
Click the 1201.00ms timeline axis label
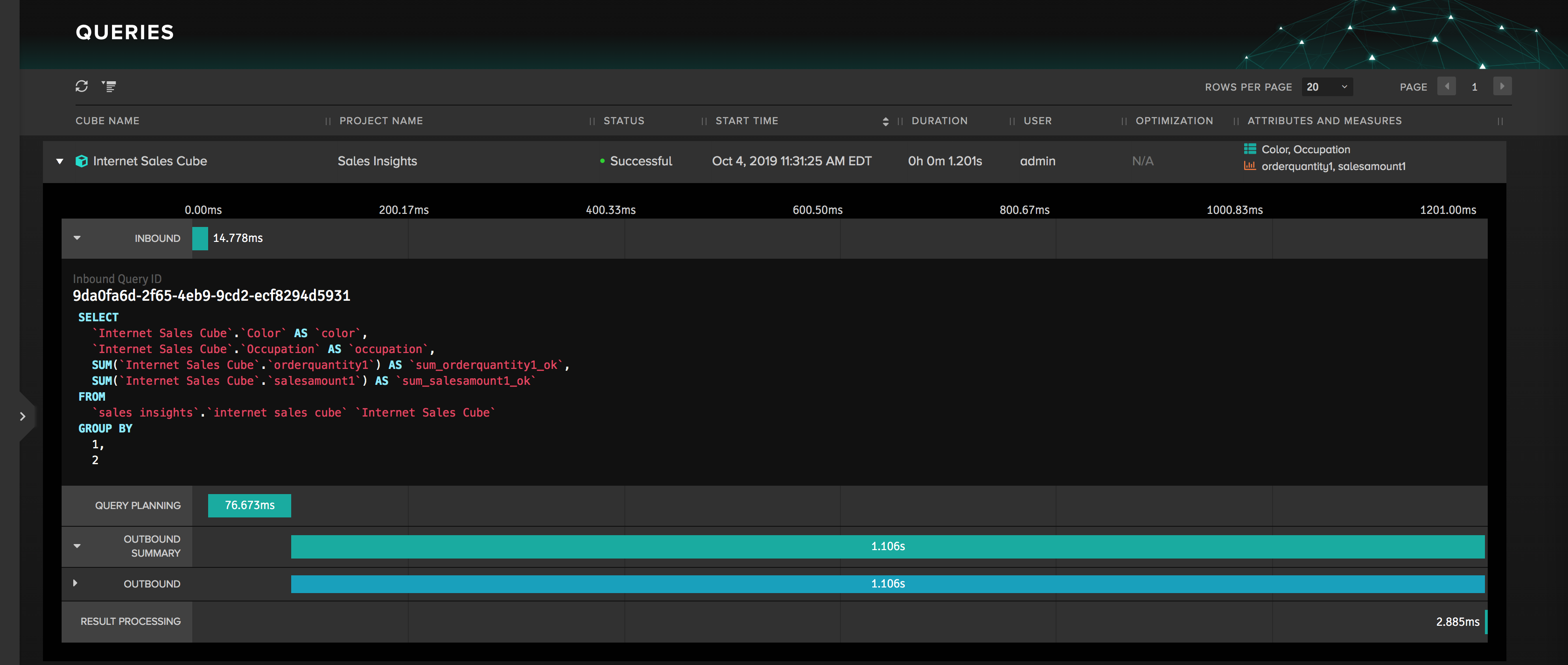[x=1448, y=210]
